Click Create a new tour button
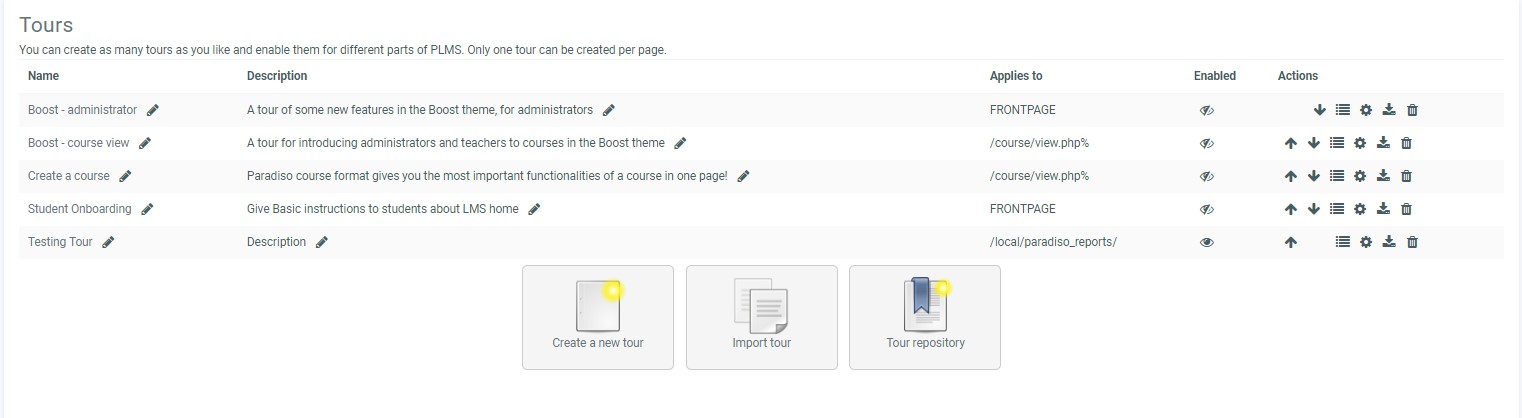This screenshot has height=418, width=1522. pyautogui.click(x=597, y=317)
